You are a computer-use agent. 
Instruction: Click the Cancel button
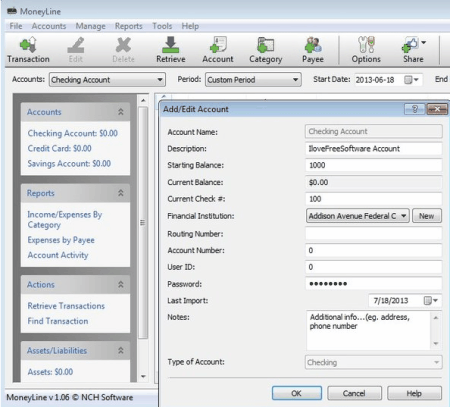coord(354,393)
